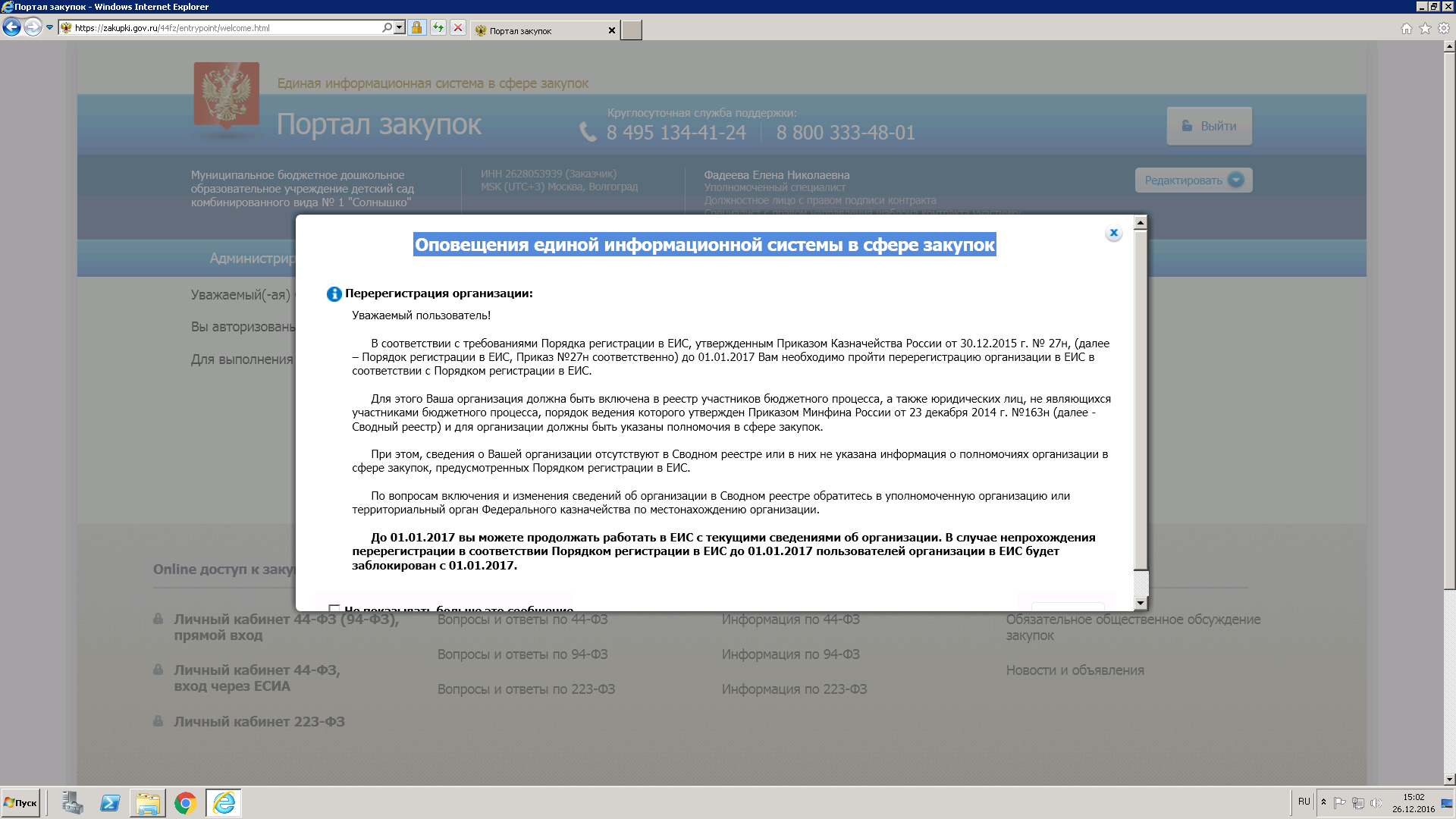Open the IE home page icon

point(1407,28)
